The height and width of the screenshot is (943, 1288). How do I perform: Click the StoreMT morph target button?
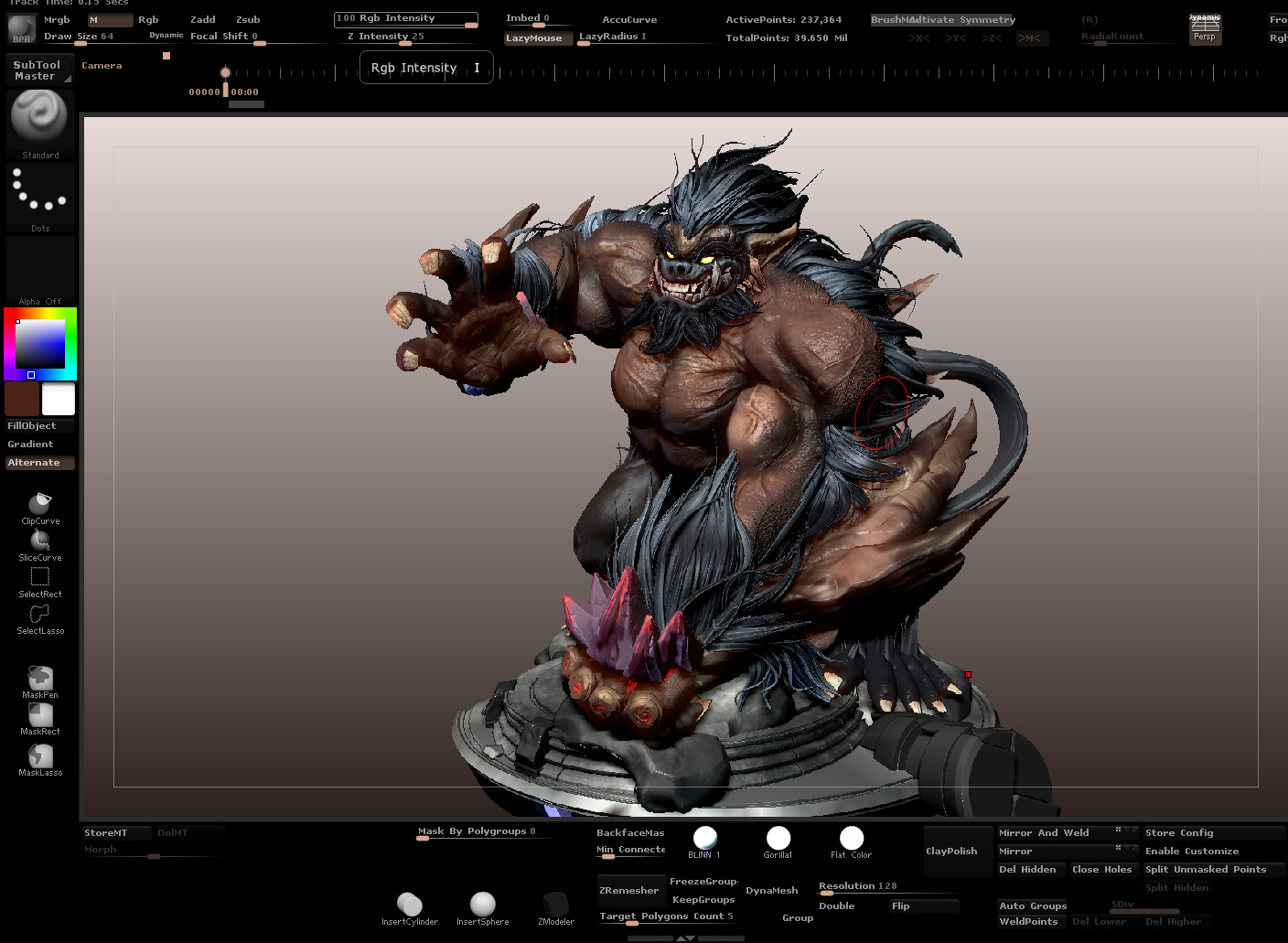pyautogui.click(x=116, y=833)
